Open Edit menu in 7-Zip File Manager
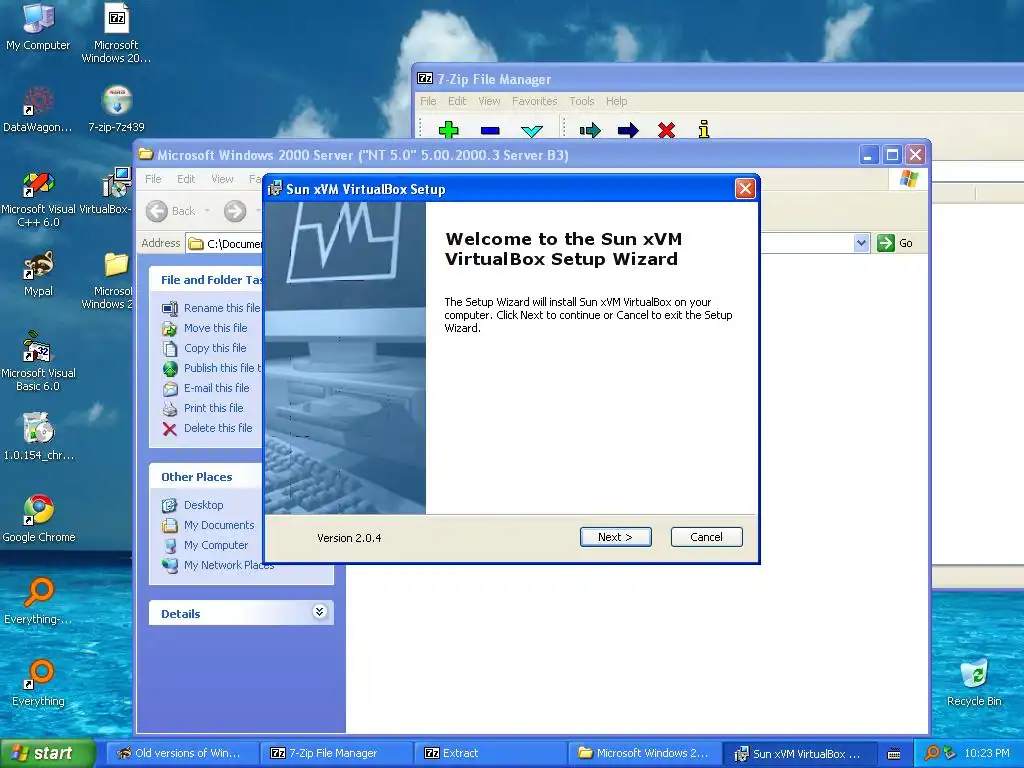This screenshot has width=1024, height=768. coord(456,101)
